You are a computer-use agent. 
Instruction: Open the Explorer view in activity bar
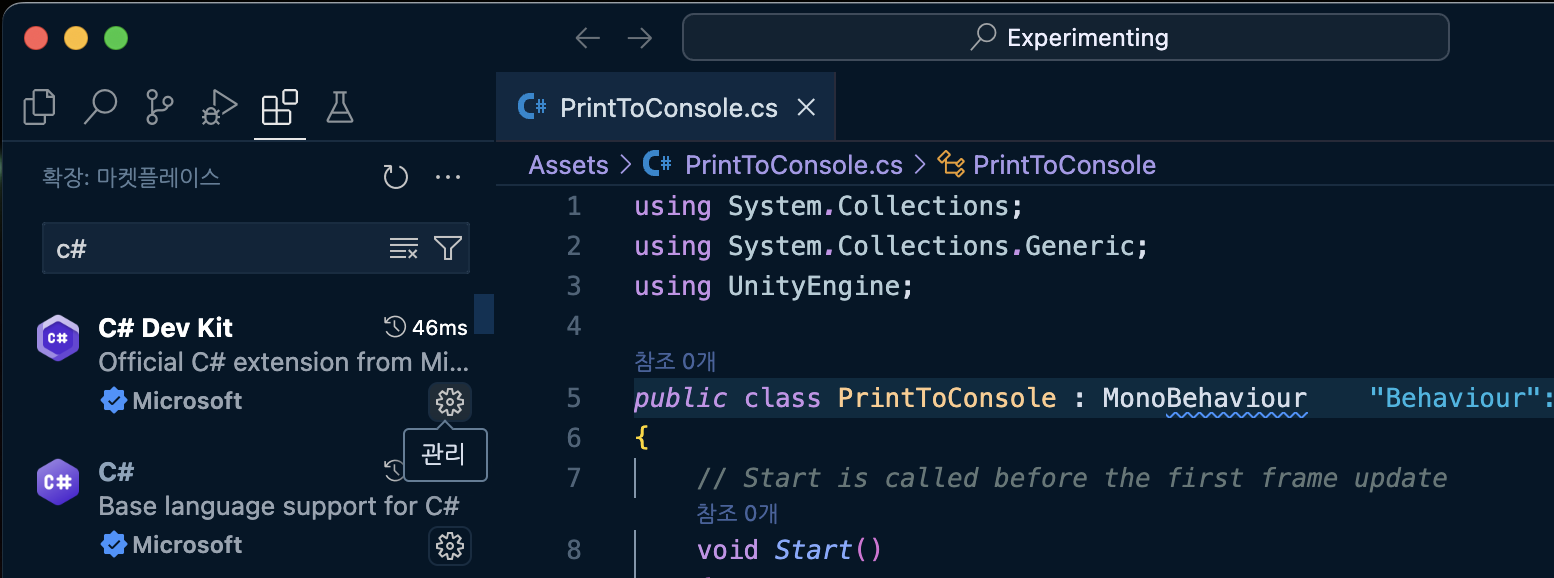(x=39, y=107)
